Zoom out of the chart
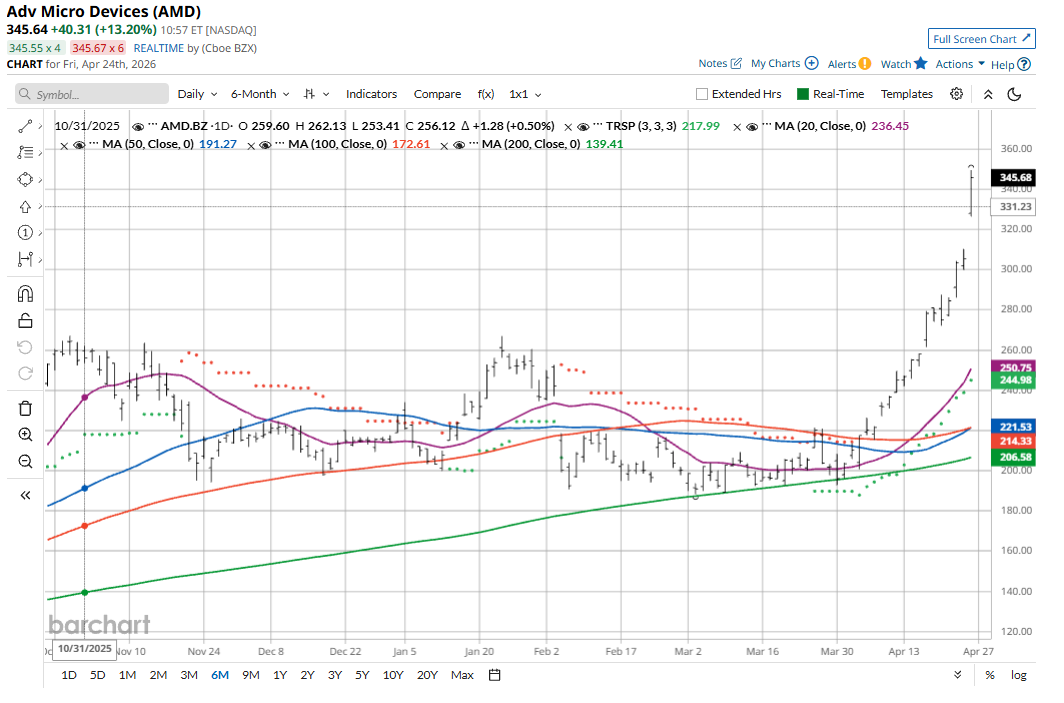 (25, 462)
